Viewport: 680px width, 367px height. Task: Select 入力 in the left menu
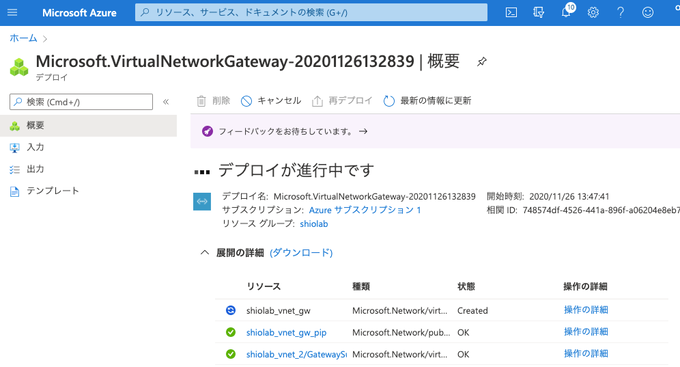click(x=88, y=147)
